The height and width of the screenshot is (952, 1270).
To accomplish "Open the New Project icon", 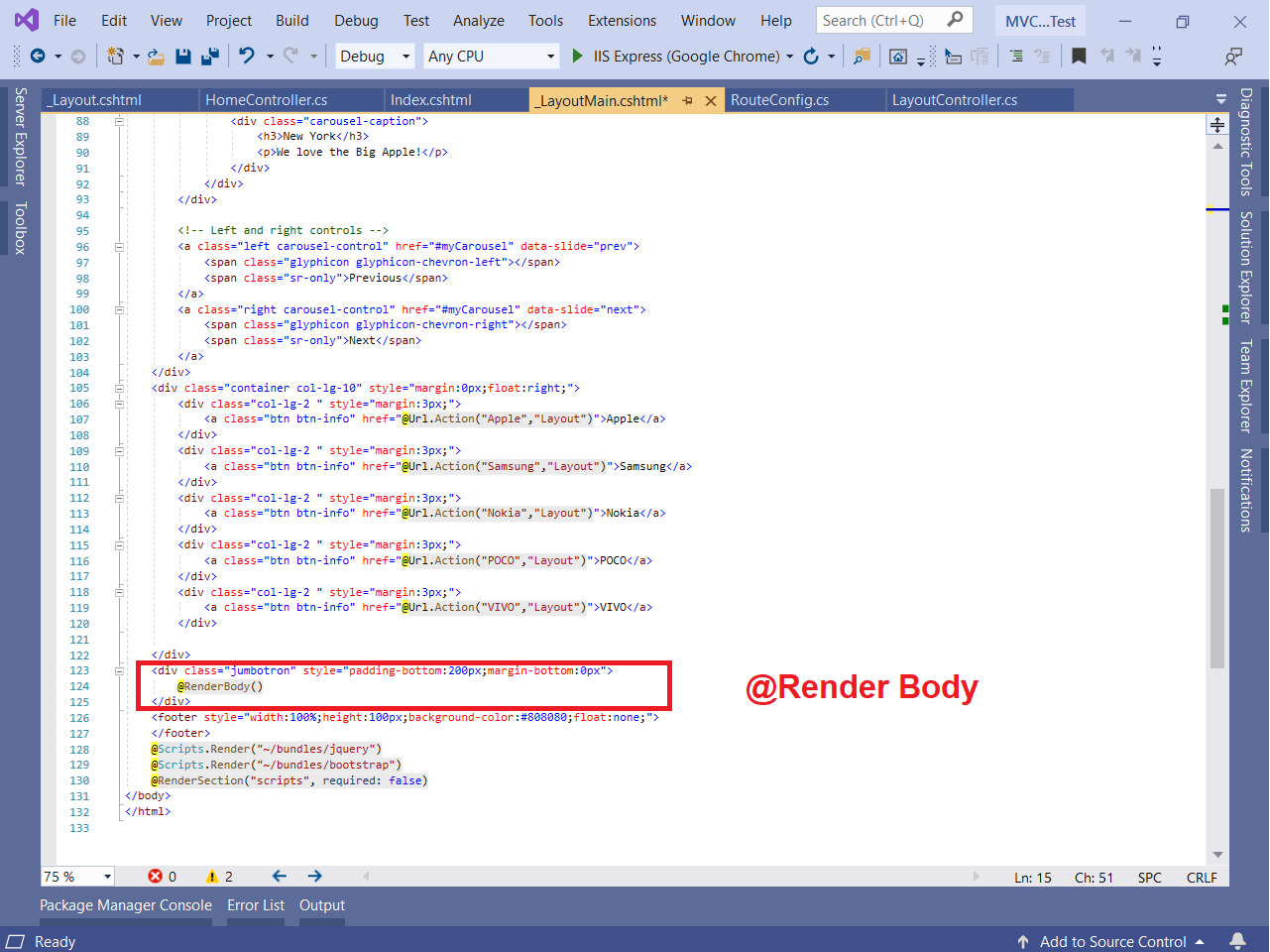I will [x=116, y=57].
